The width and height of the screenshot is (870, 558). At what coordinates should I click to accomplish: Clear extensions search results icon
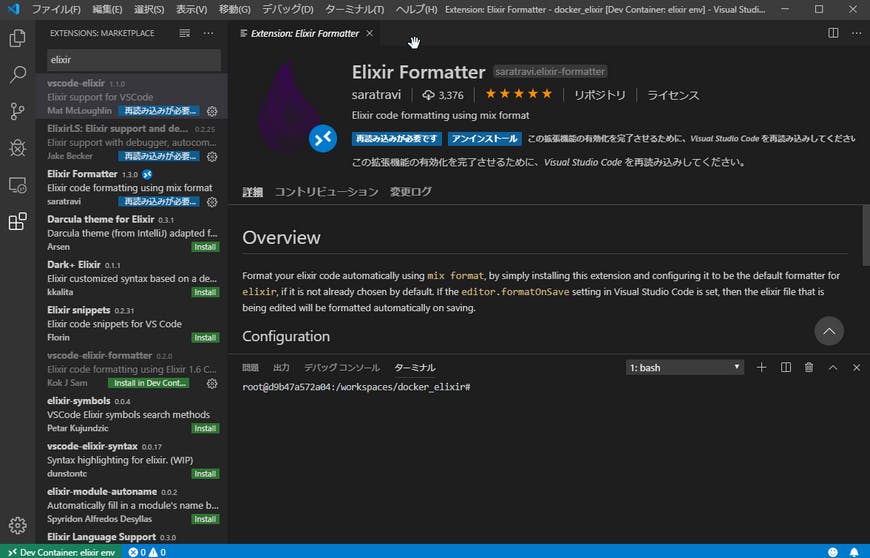(x=185, y=33)
